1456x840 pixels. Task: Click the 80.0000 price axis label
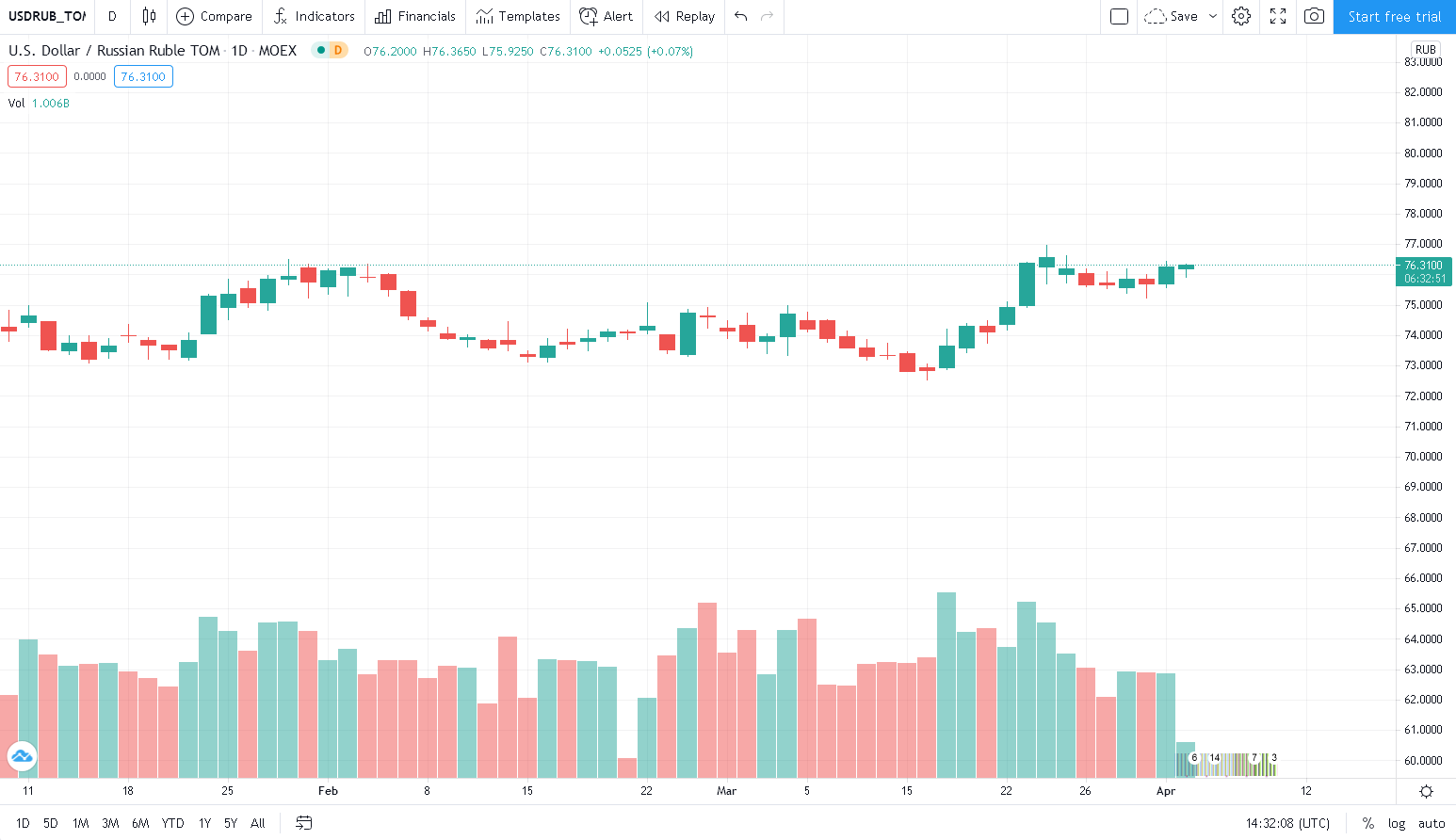[x=1423, y=153]
